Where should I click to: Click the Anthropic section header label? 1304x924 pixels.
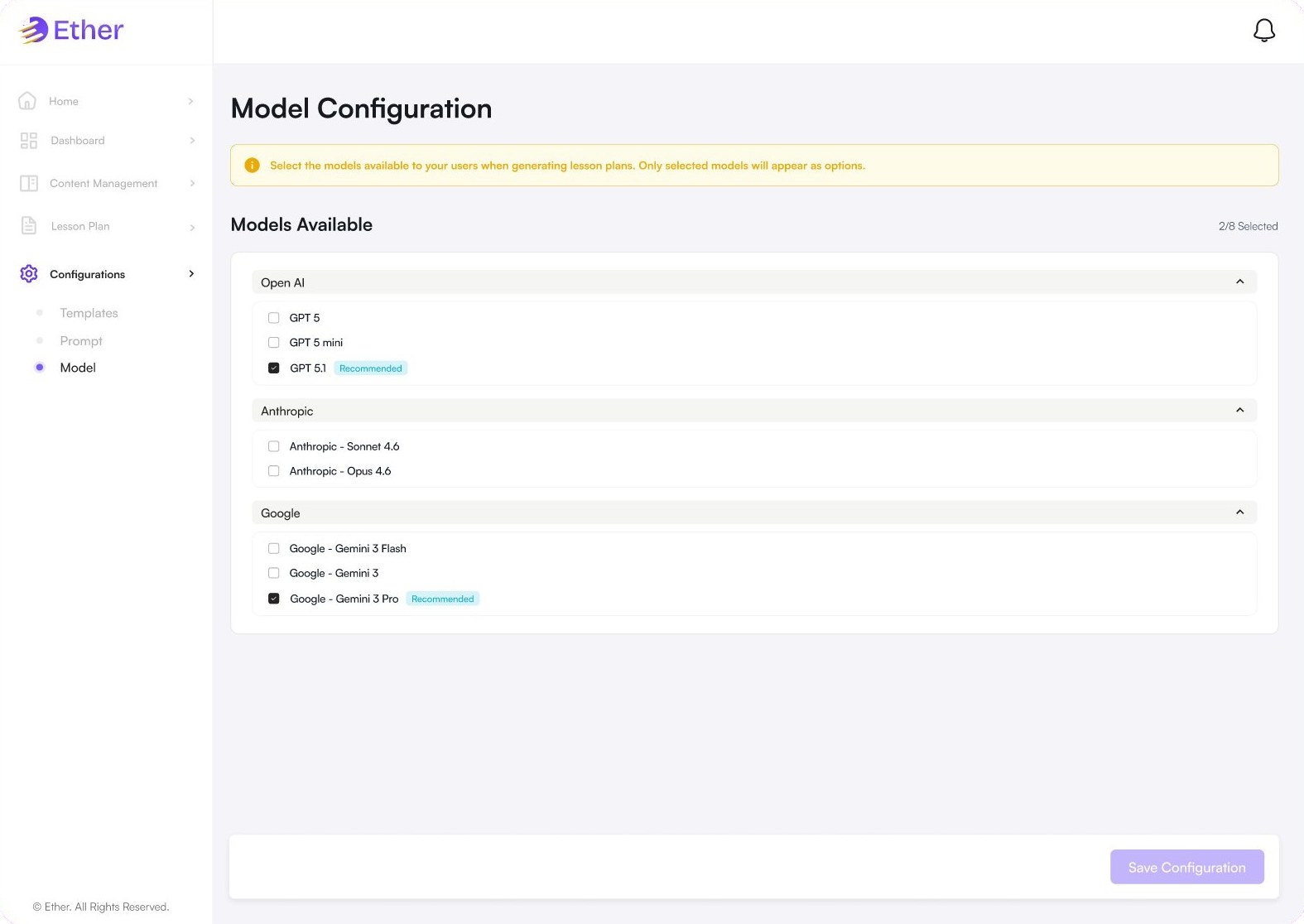pos(286,411)
